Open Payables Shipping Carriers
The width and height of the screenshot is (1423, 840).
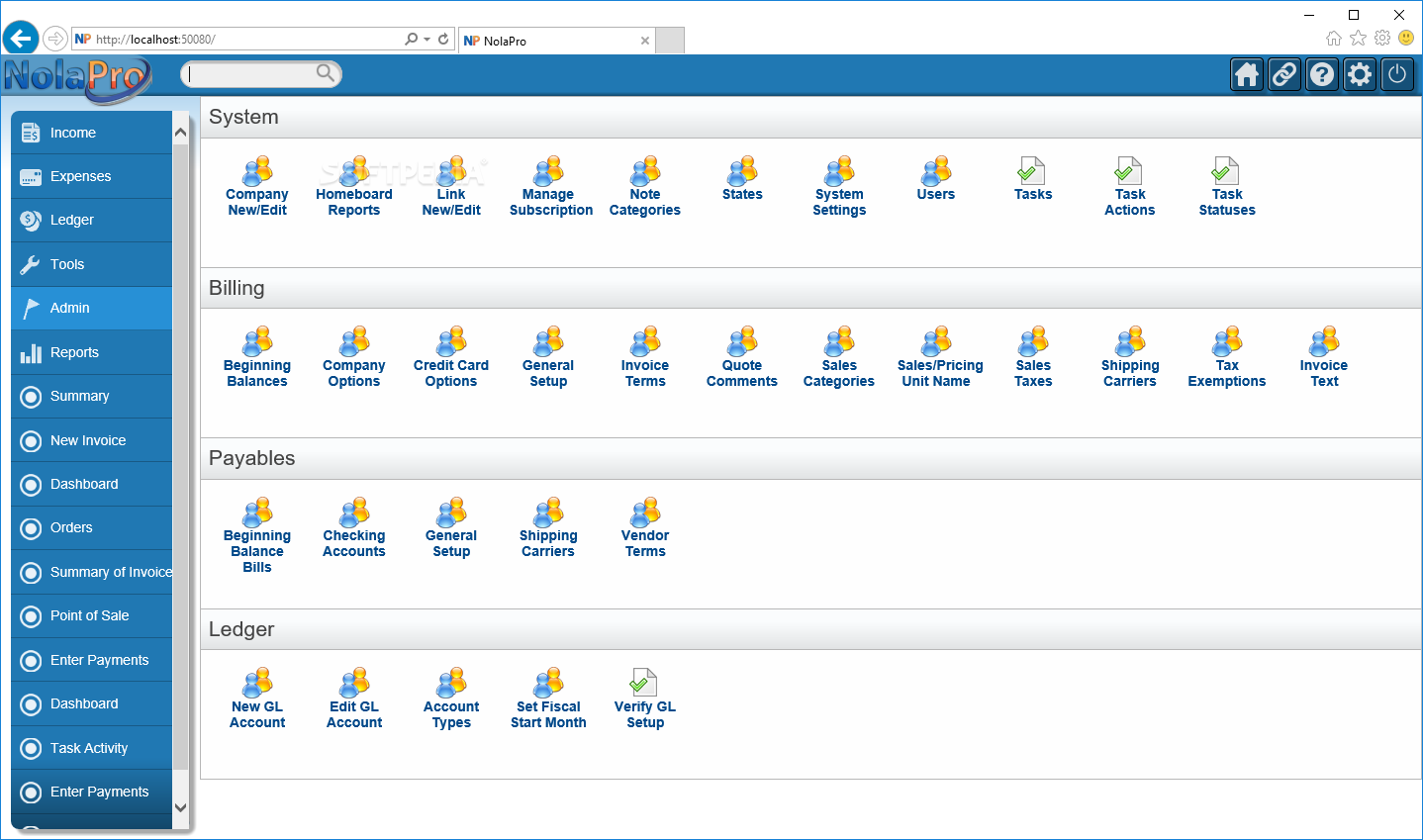(x=548, y=527)
